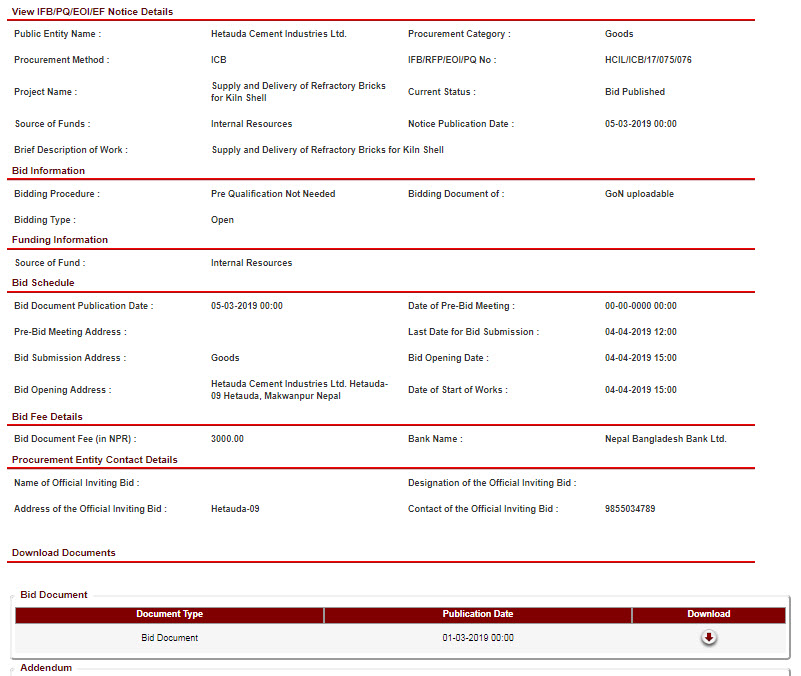Click the Bid Published status text
Screen dimensions: 801x676
coord(634,92)
